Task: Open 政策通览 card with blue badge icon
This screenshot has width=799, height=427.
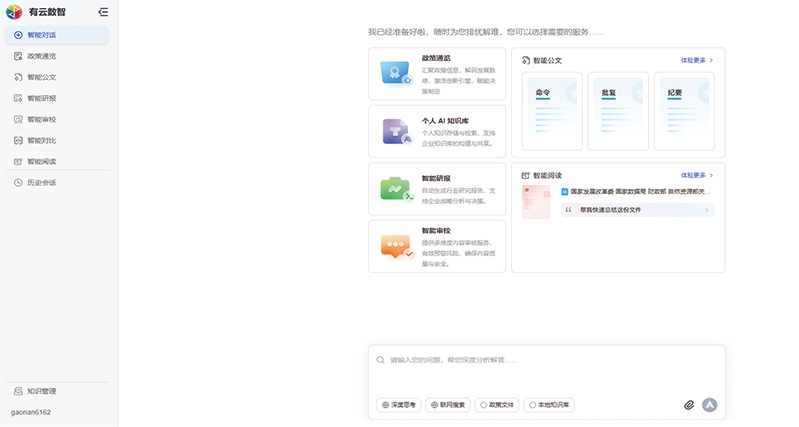Action: pos(436,74)
